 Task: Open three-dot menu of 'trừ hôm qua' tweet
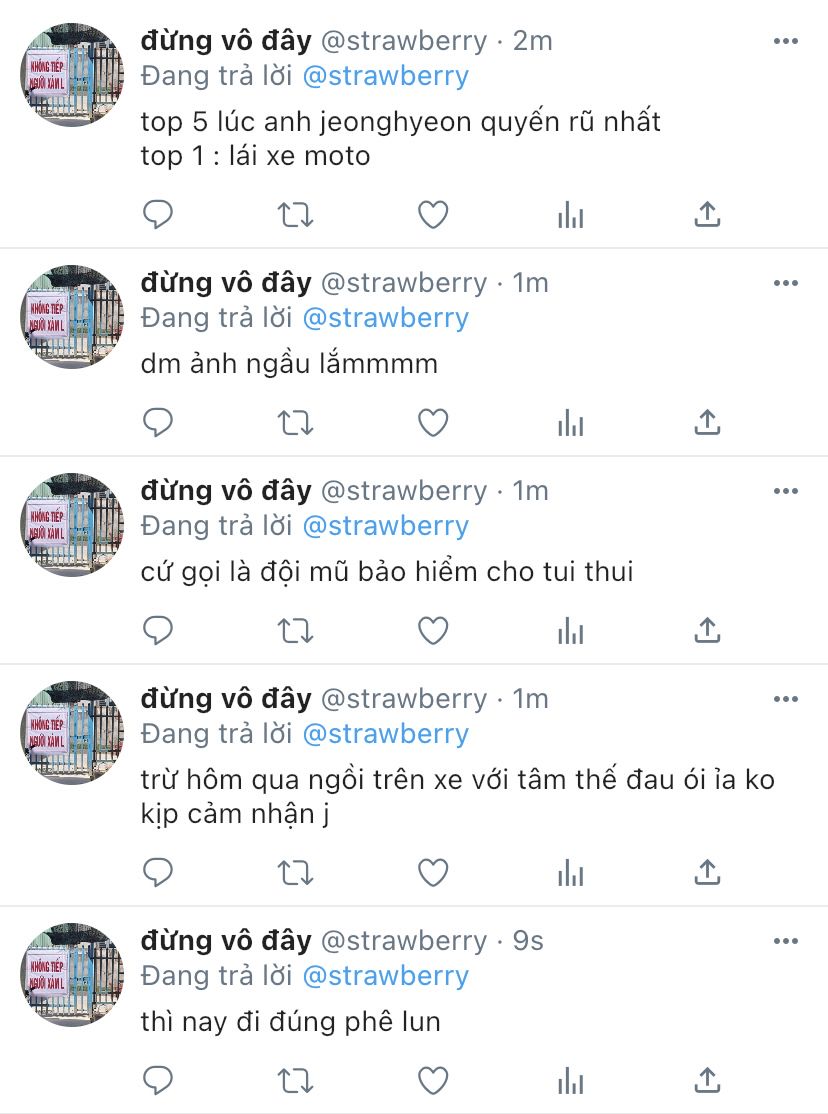pos(785,699)
